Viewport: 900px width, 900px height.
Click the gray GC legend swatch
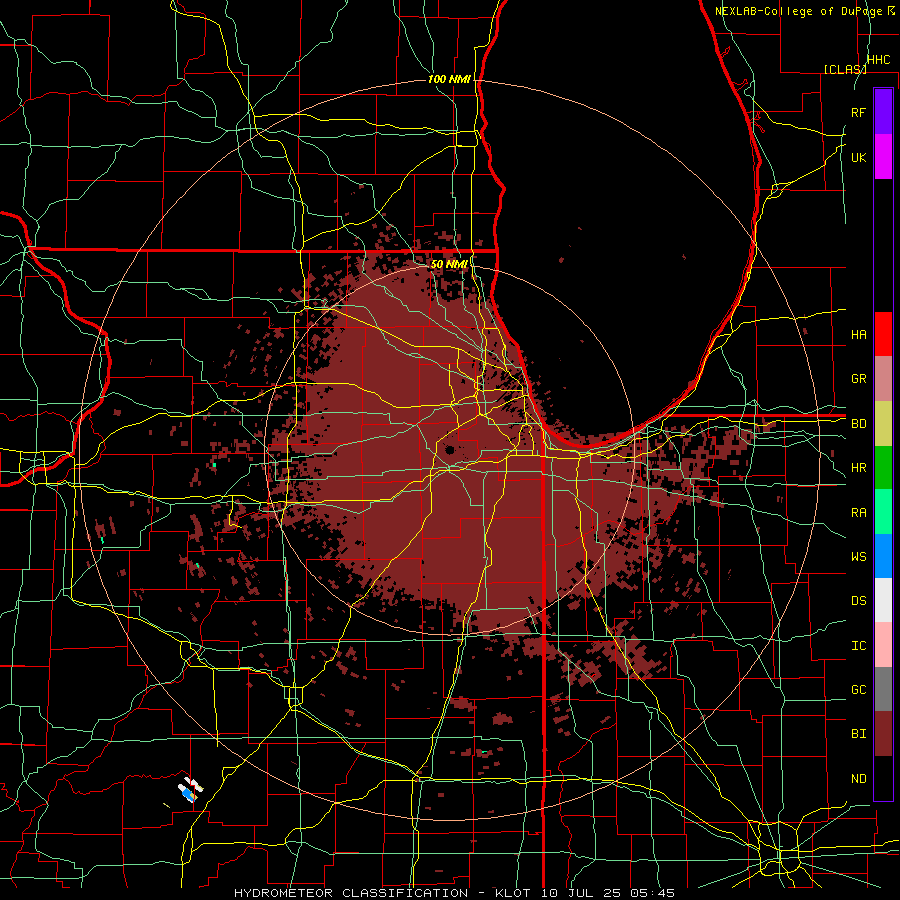(883, 689)
